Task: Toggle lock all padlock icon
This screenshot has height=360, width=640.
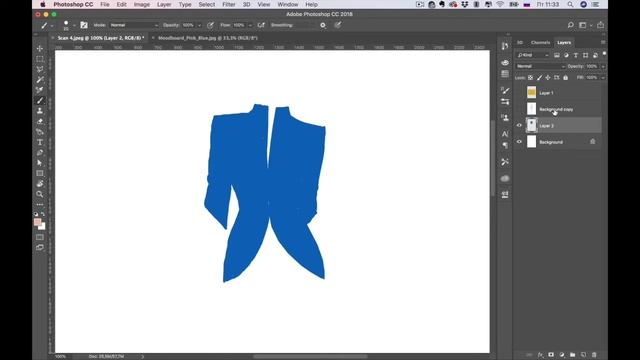Action: pos(565,78)
